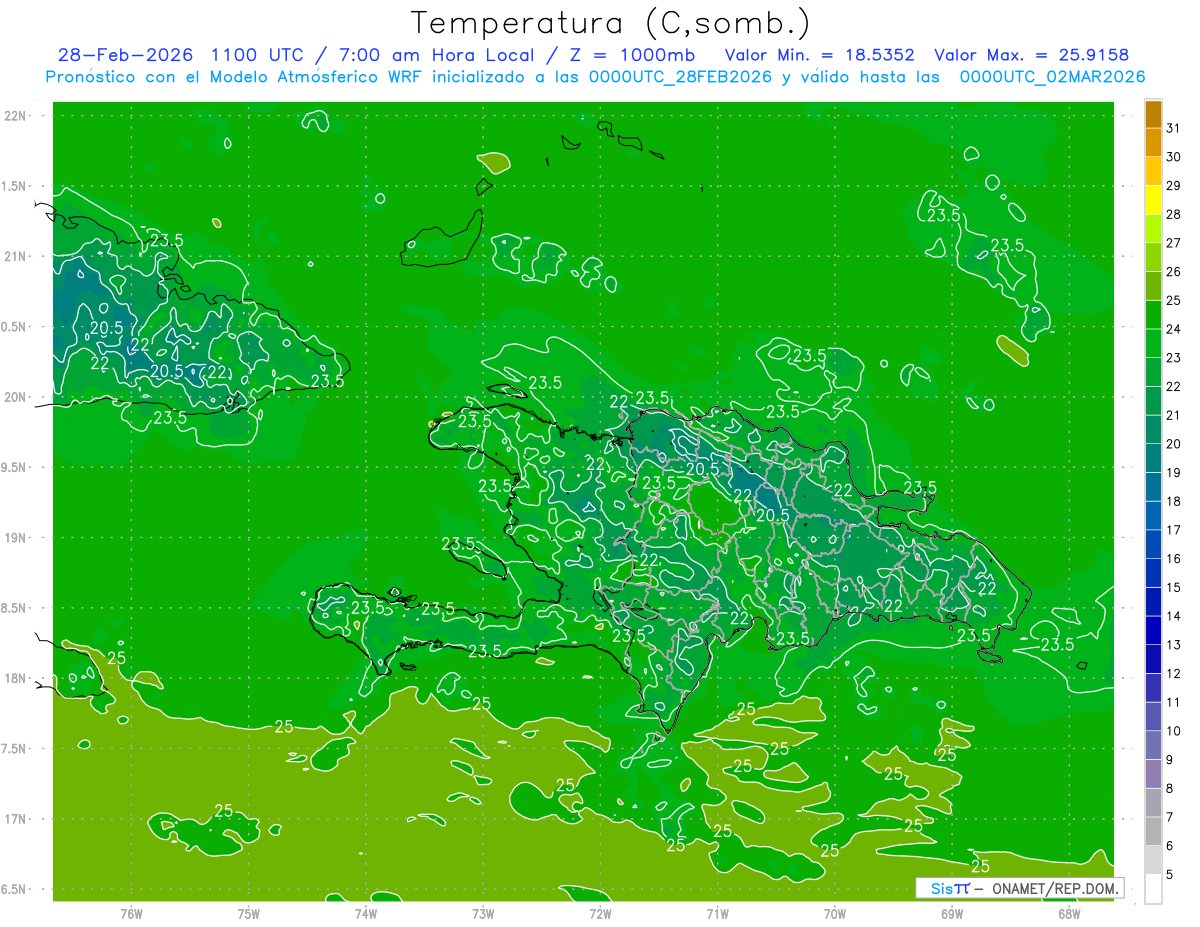Click the longitude axis label "70W"
Screen dimensions: 1200x927
tap(835, 914)
